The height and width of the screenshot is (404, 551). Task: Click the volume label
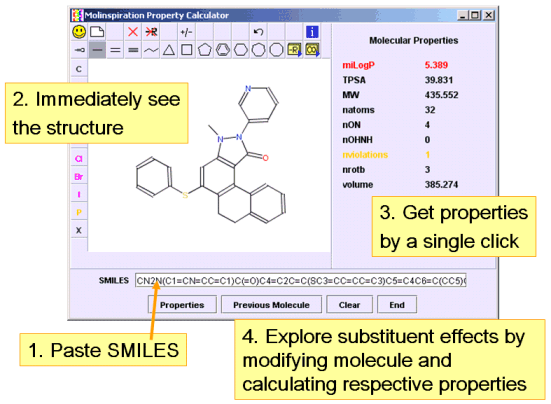click(x=358, y=185)
